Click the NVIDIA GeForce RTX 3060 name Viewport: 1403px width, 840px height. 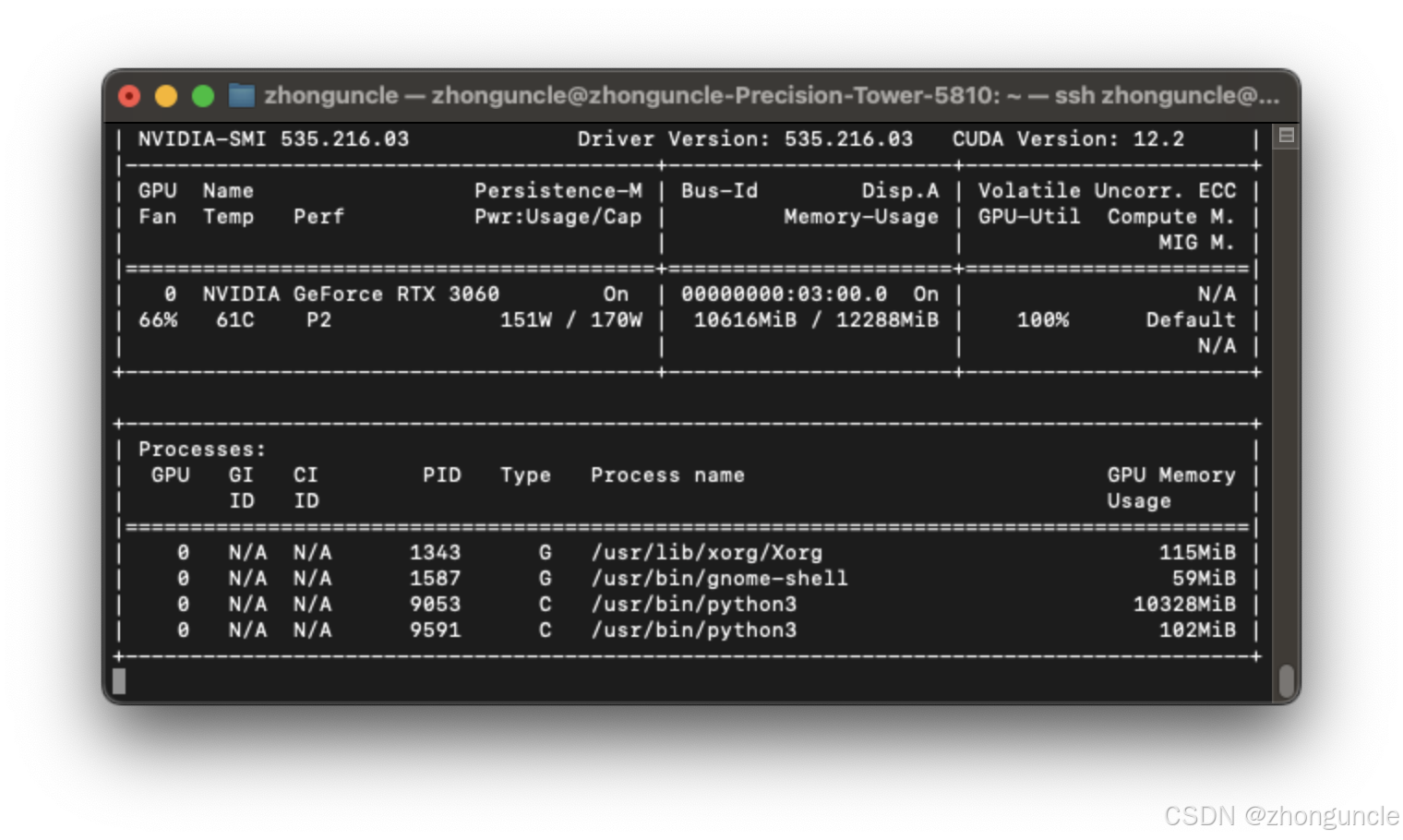tap(351, 294)
